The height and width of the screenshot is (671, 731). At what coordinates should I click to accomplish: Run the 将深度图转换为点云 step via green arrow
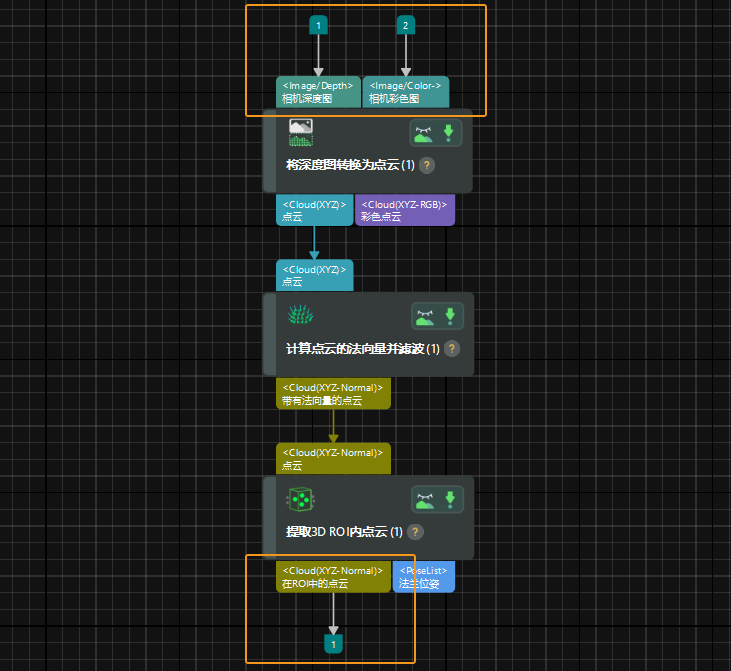[x=449, y=133]
